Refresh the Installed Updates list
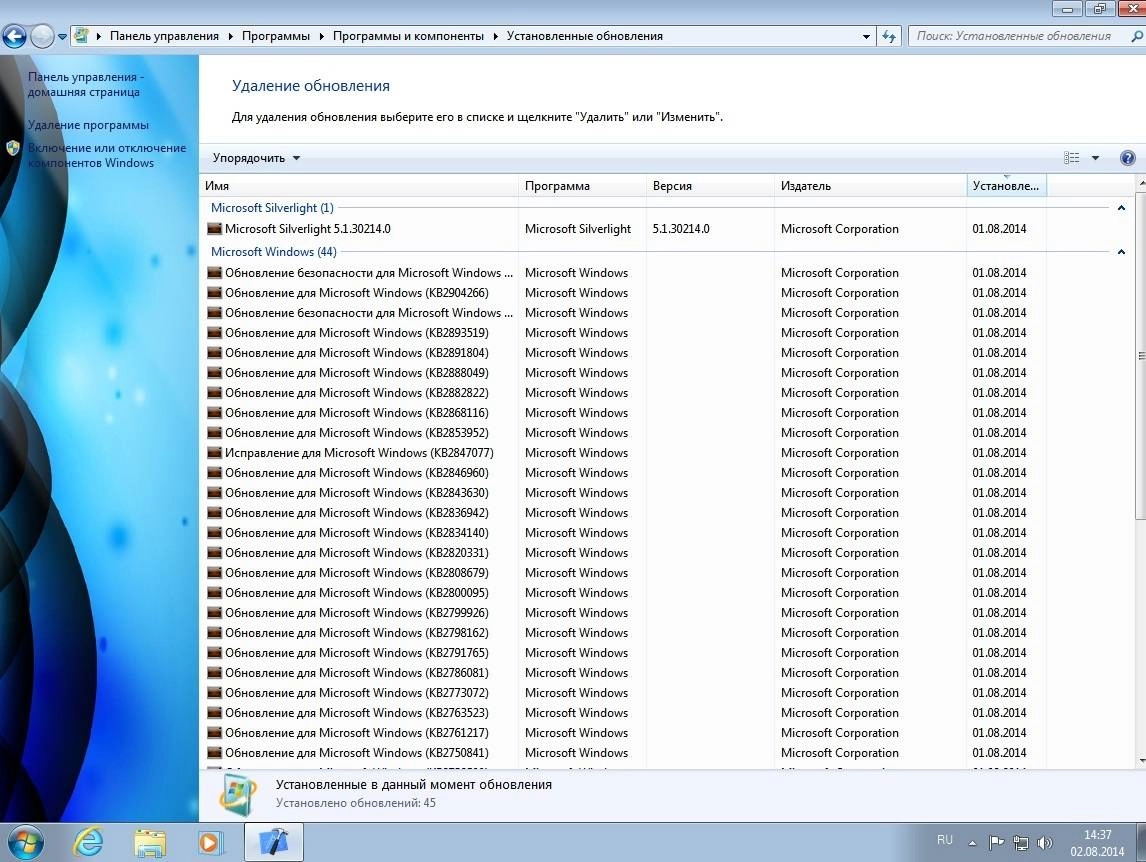Viewport: 1146px width, 862px height. [888, 37]
